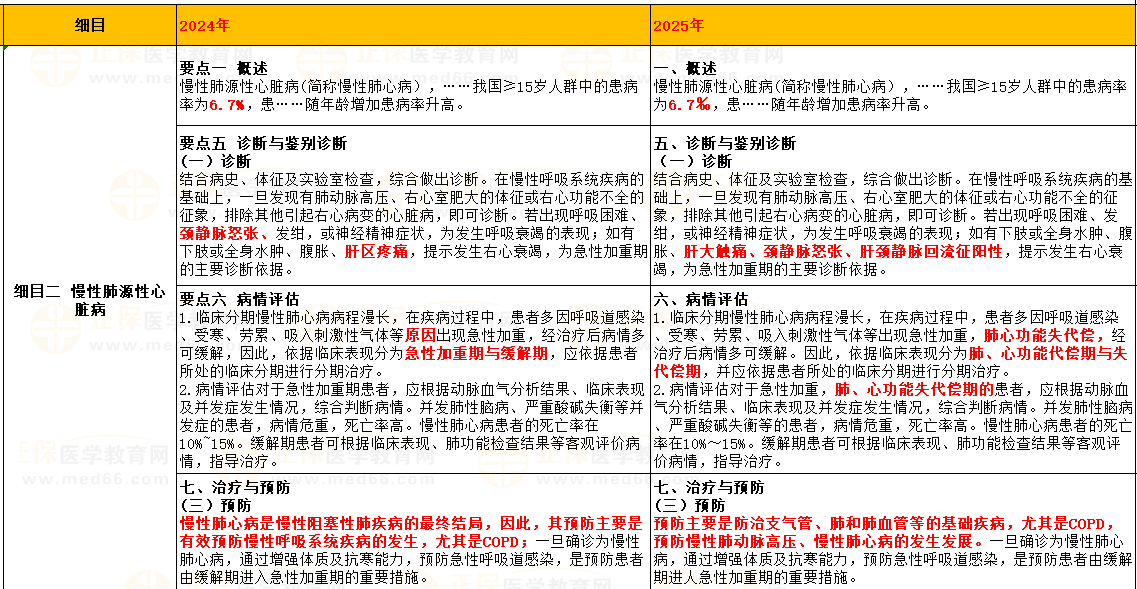The height and width of the screenshot is (589, 1137).
Task: Click the red 肝区疼痛 text
Action: pyautogui.click(x=376, y=251)
